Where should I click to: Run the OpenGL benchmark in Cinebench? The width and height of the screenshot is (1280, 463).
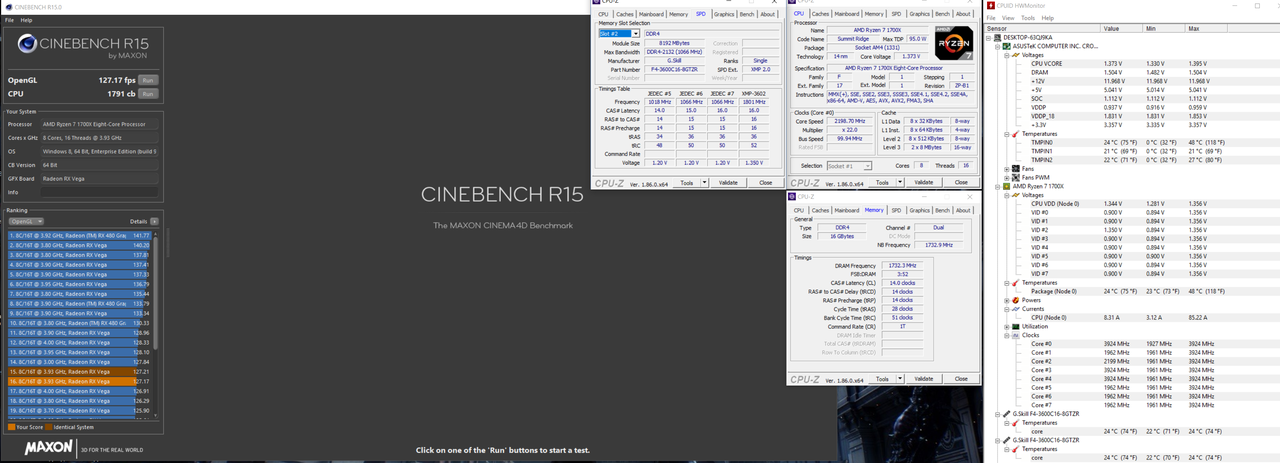click(x=148, y=80)
